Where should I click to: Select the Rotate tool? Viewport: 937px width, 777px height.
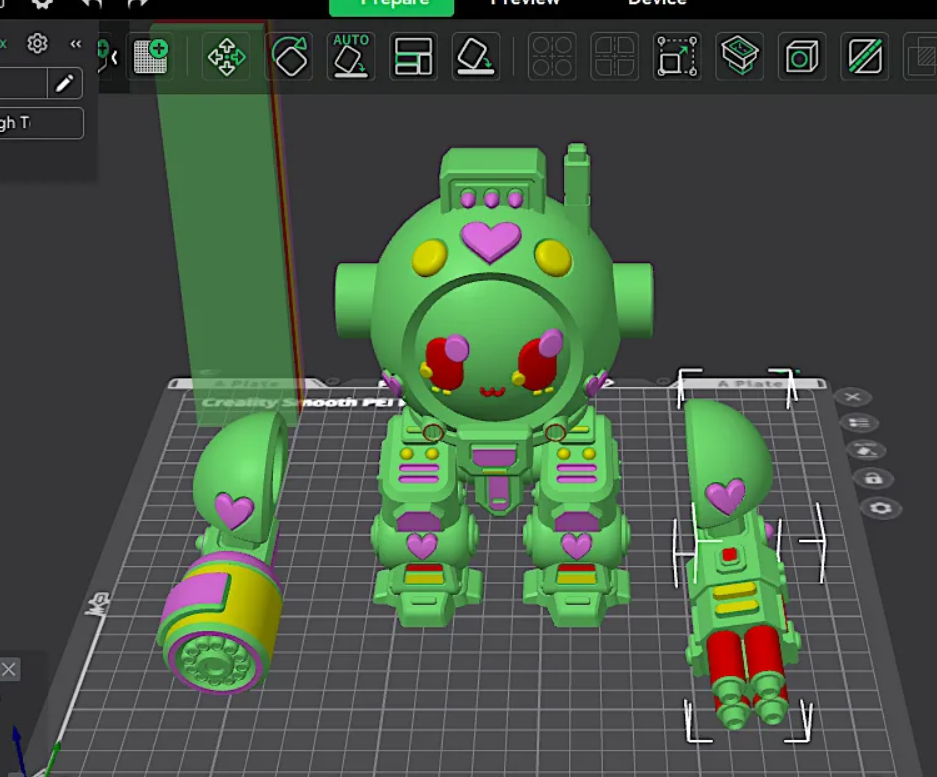tap(289, 57)
